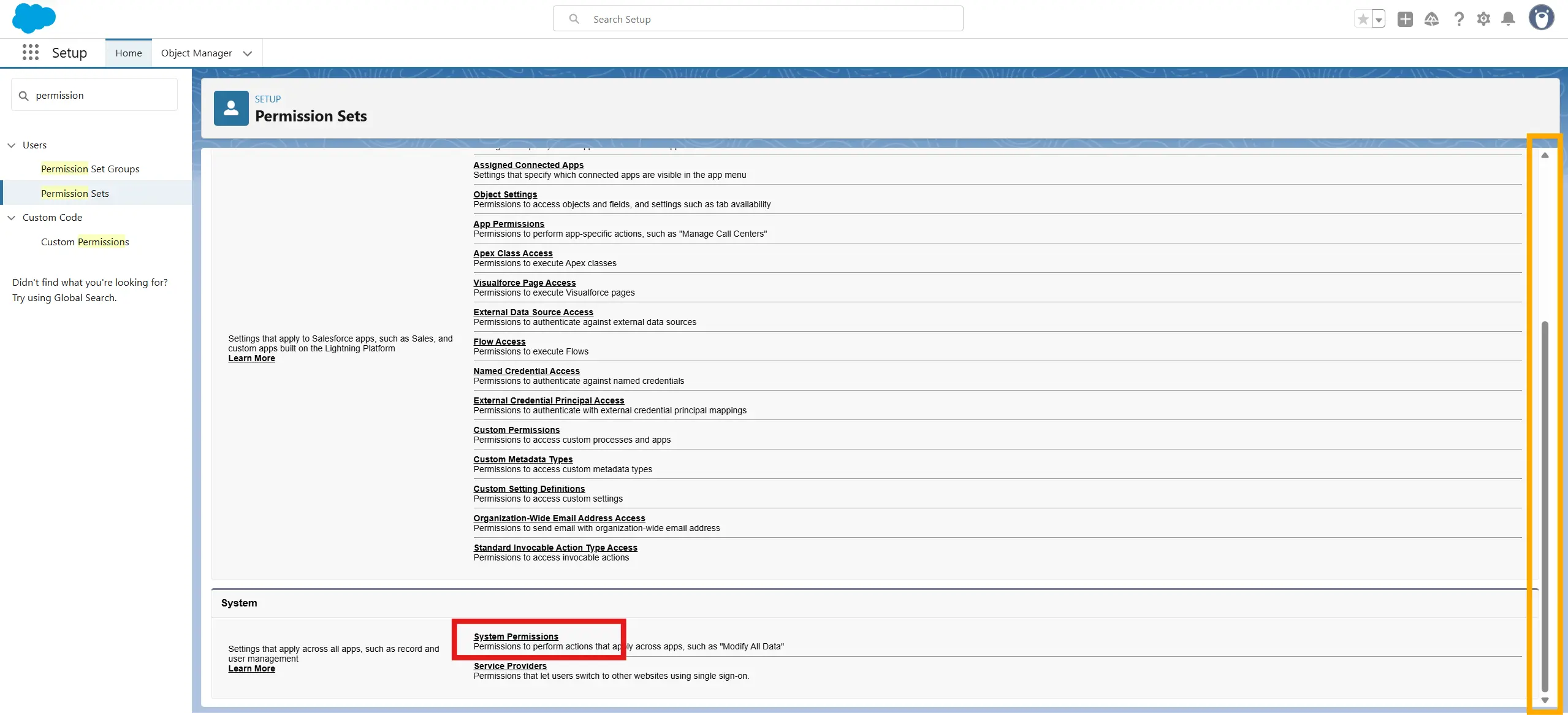Viewport: 1568px width, 715px height.
Task: Click the Search Setup field
Action: (x=758, y=19)
